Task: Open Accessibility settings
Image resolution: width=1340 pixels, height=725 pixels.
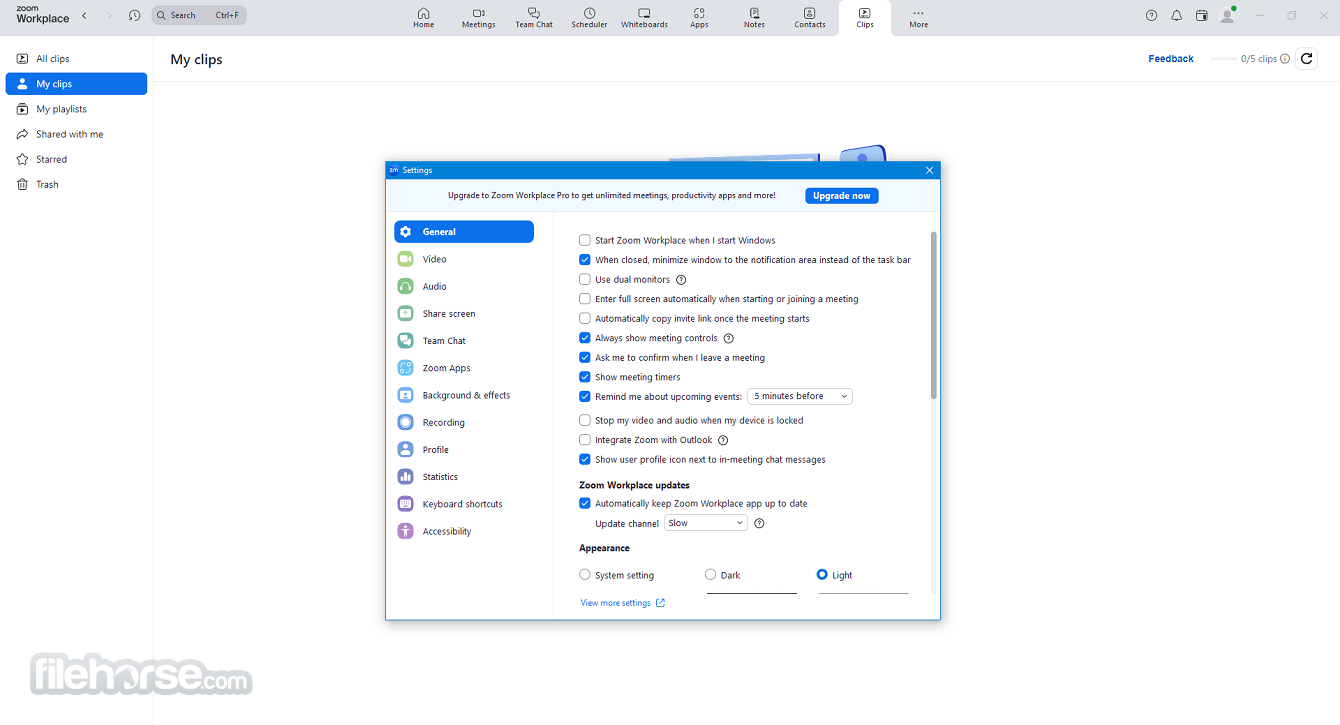Action: coord(464,531)
